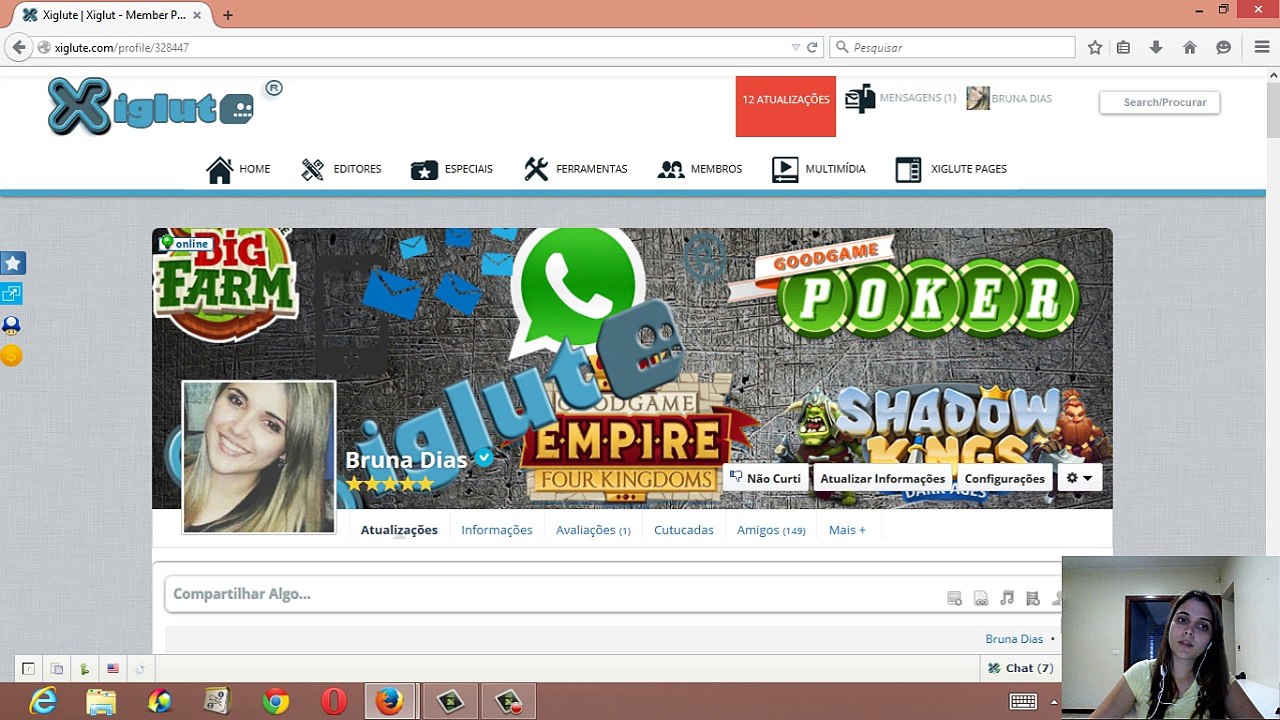1280x720 pixels.
Task: Click the music note share icon
Action: [x=1007, y=598]
